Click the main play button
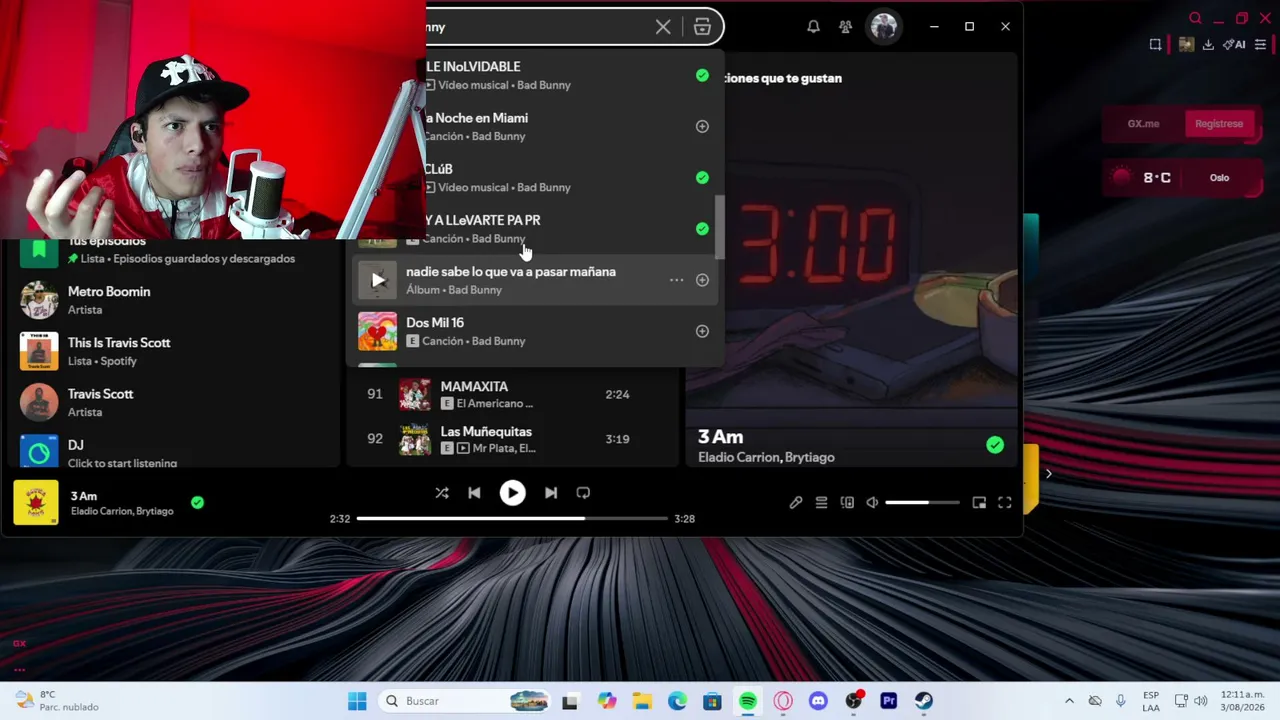This screenshot has width=1280, height=720. 512,493
